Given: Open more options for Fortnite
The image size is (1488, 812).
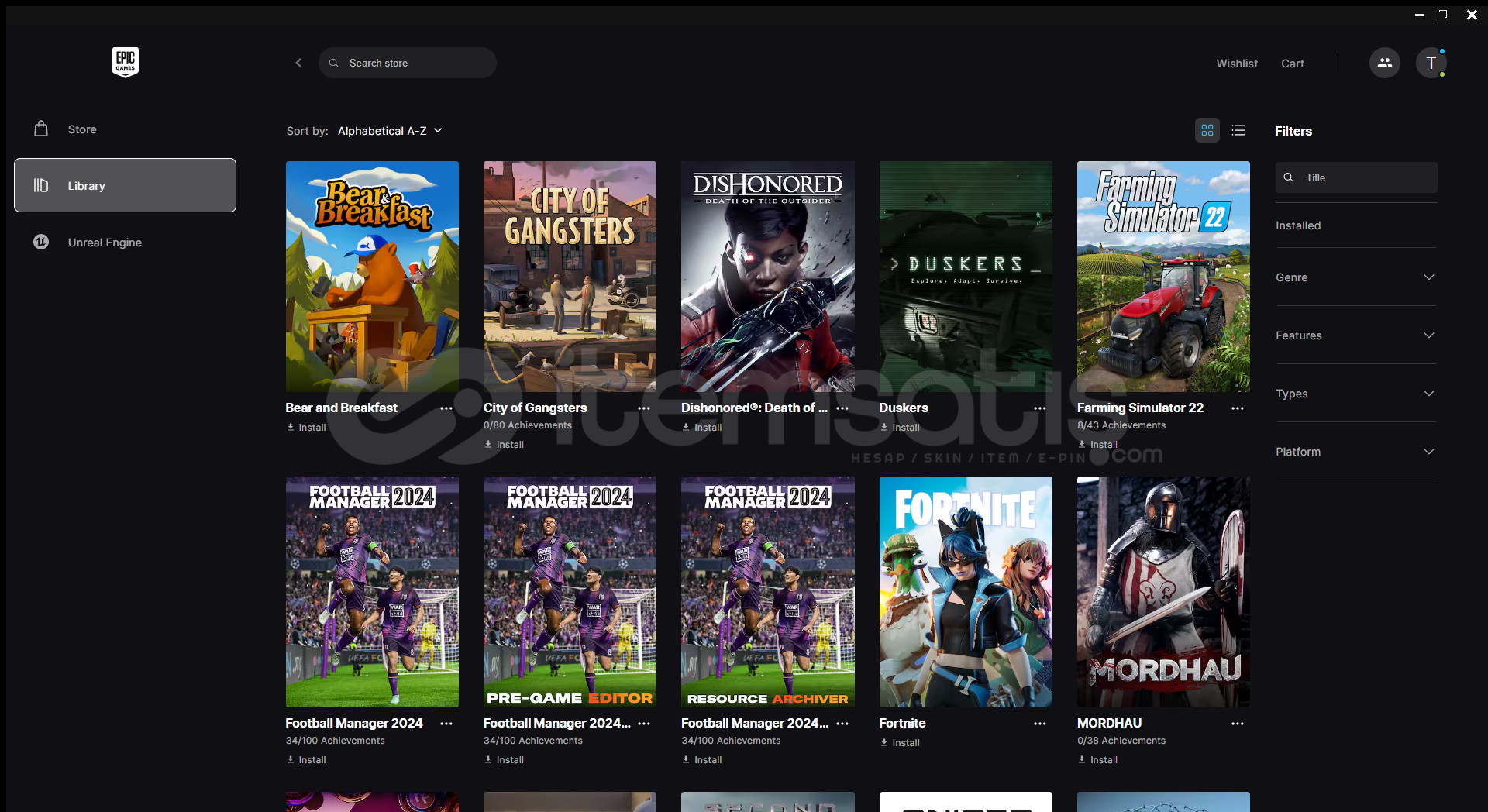Looking at the screenshot, I should click(1040, 724).
